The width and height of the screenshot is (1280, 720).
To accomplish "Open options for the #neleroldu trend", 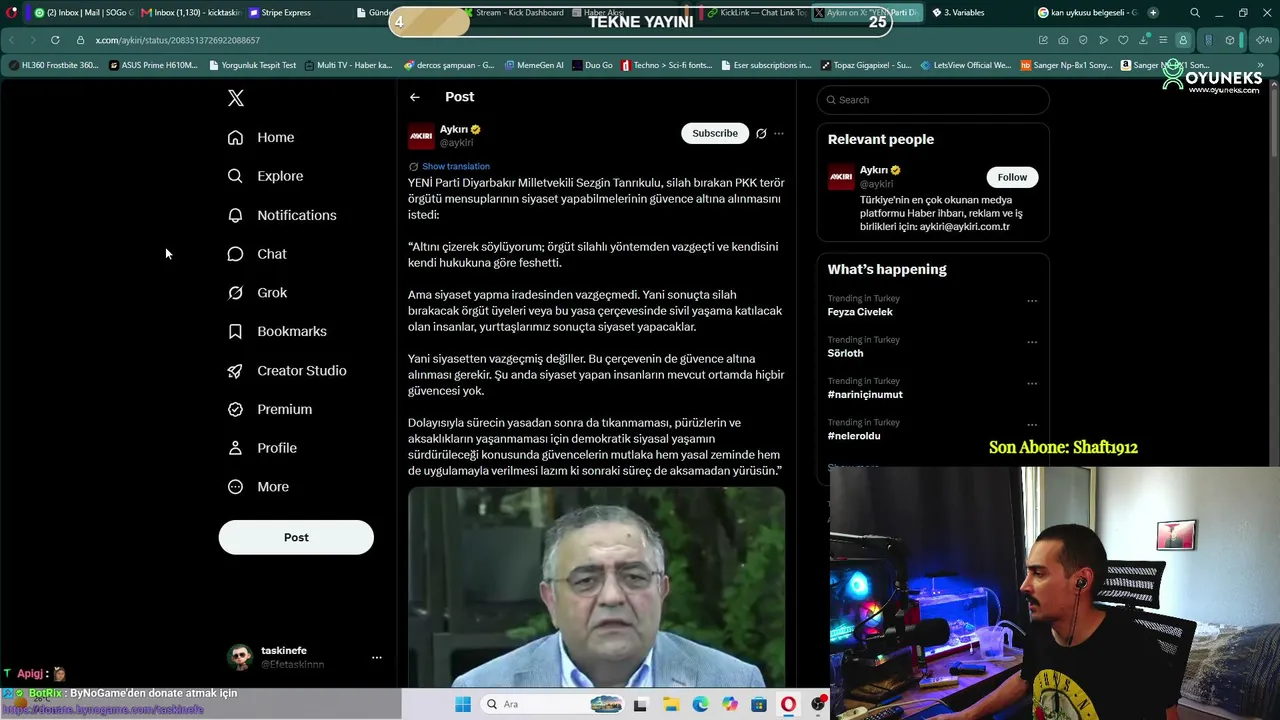I will pyautogui.click(x=1032, y=425).
